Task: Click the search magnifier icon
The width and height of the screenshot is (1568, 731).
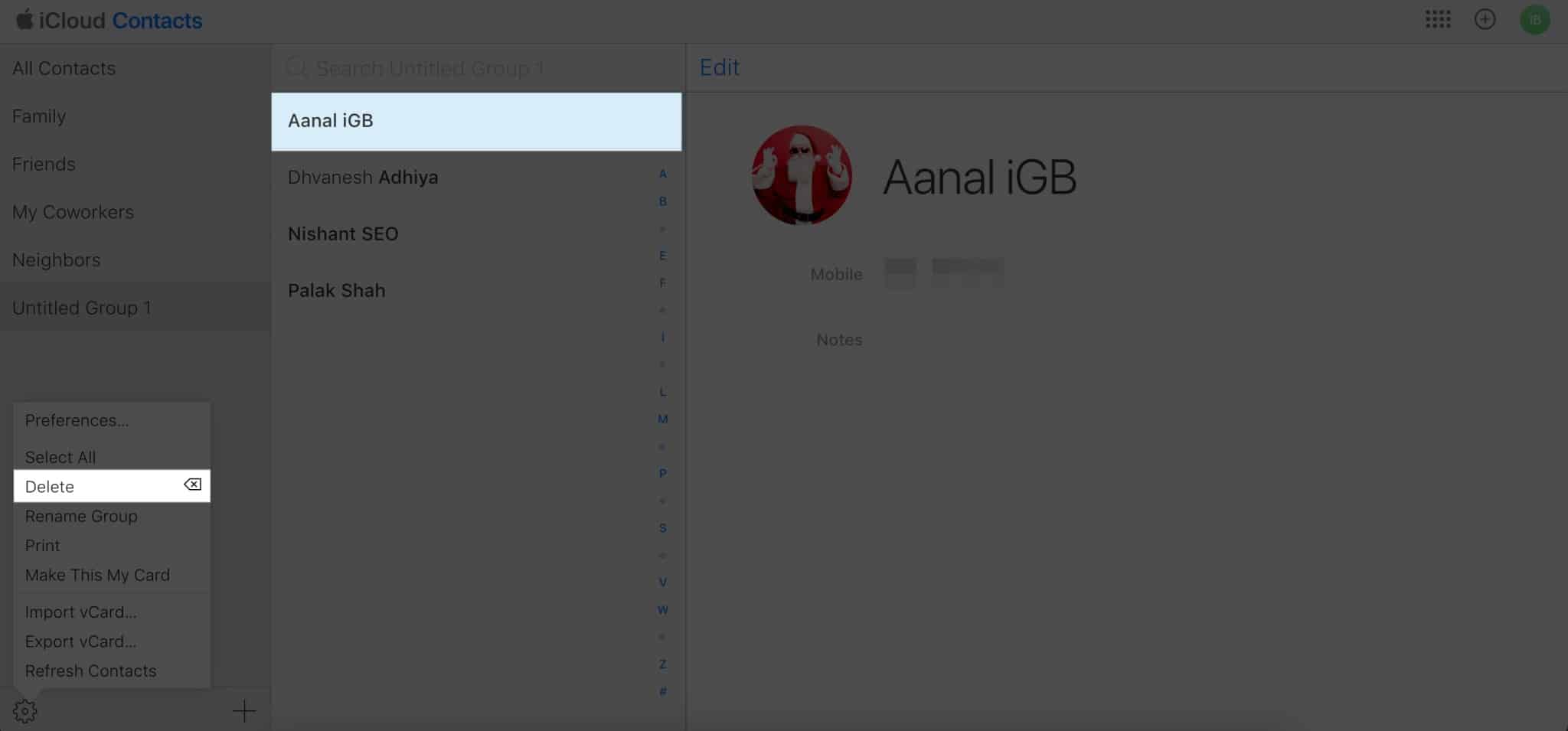Action: tap(296, 68)
